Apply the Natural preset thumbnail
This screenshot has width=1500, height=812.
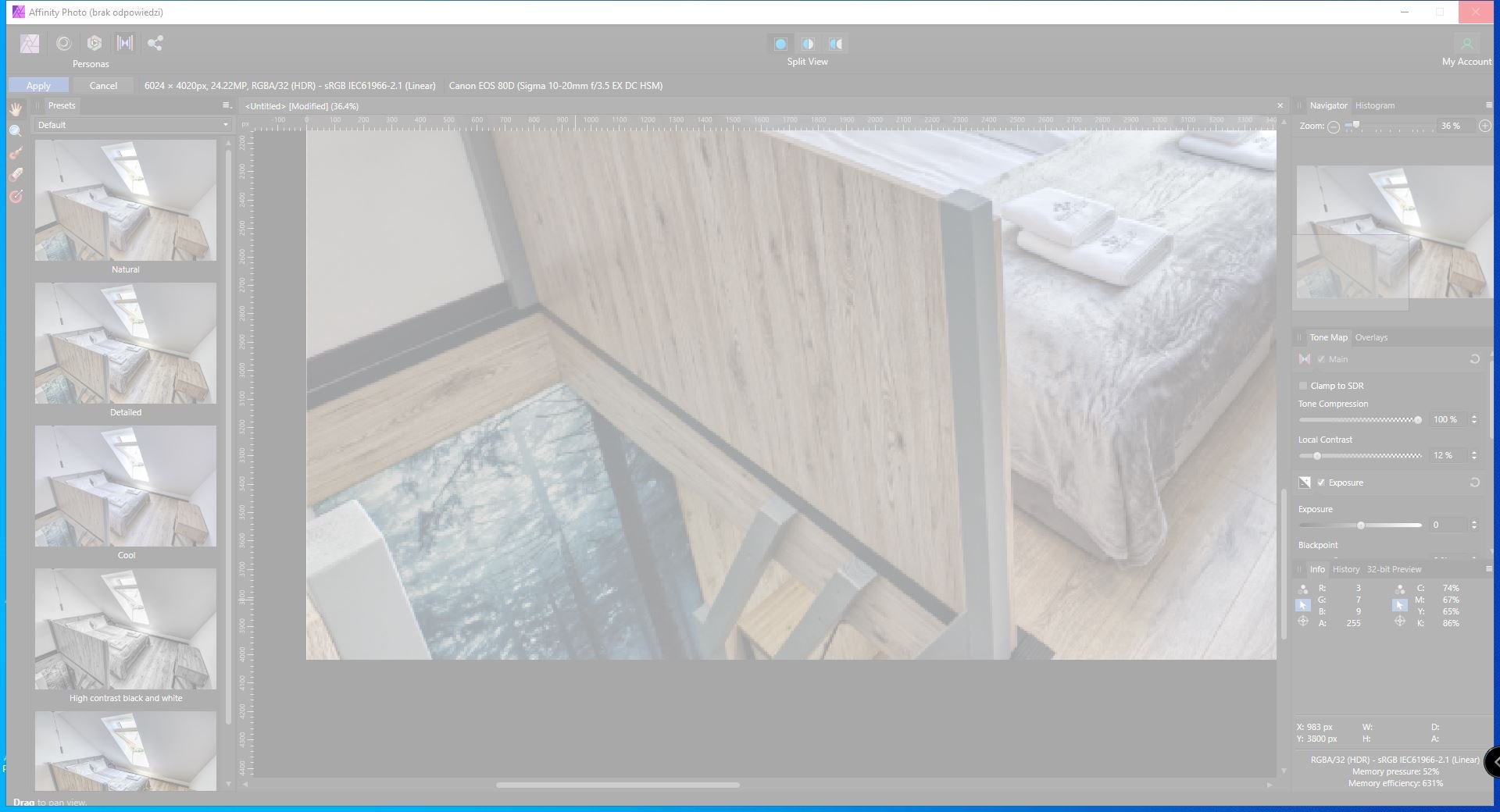(126, 200)
